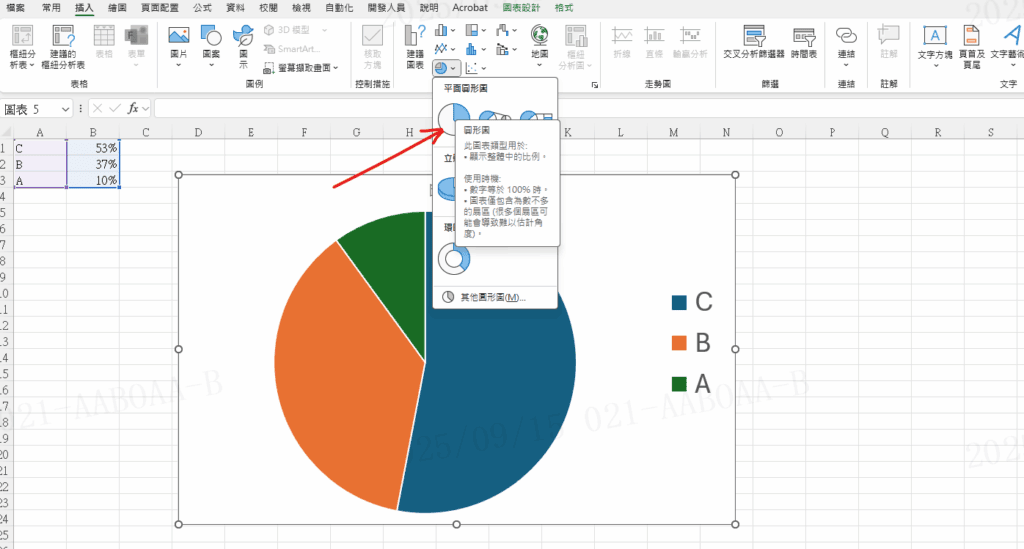Click the 連結 link button
Image resolution: width=1024 pixels, height=549 pixels.
(846, 46)
